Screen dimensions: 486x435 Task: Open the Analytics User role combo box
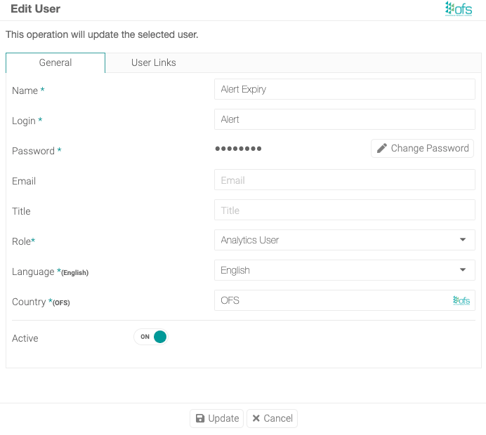pos(345,240)
